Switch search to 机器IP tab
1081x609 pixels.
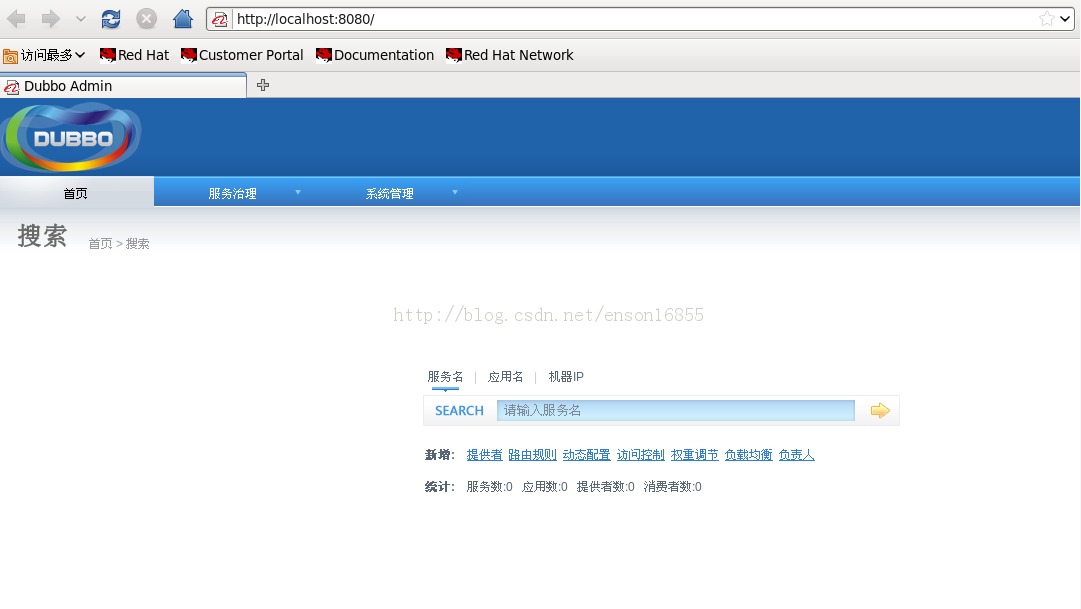pos(566,377)
